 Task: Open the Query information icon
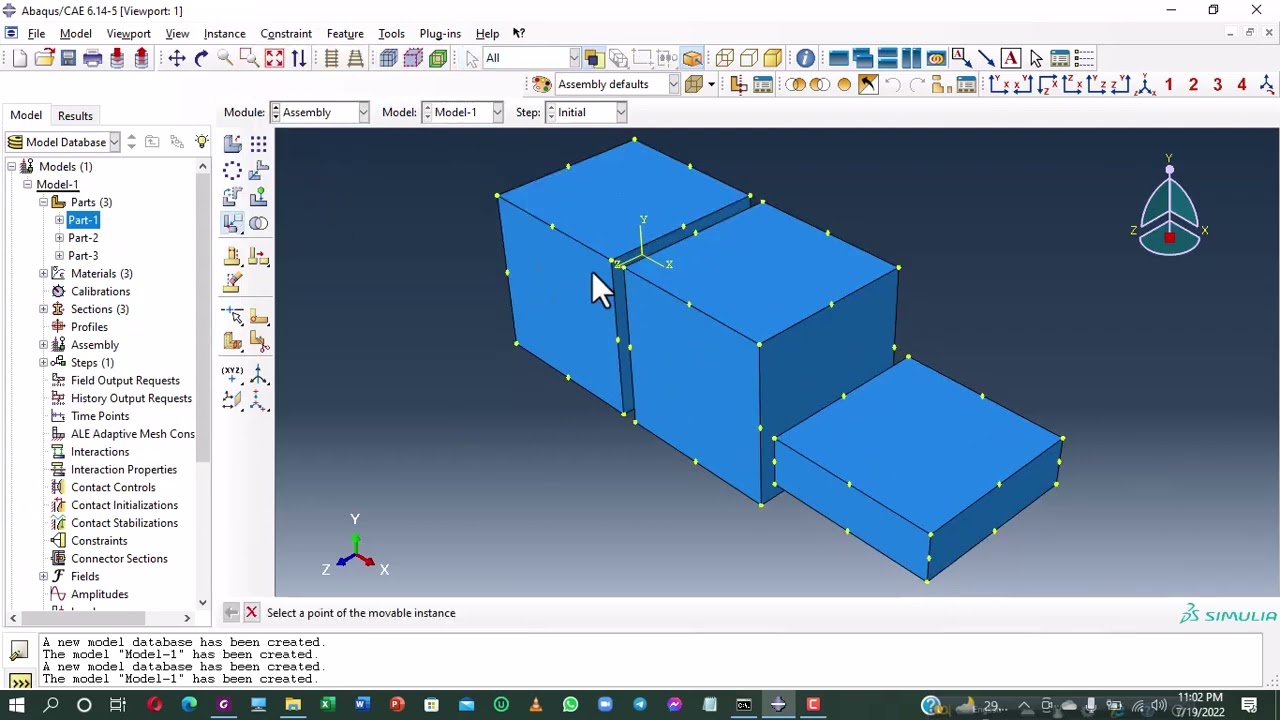pos(805,58)
